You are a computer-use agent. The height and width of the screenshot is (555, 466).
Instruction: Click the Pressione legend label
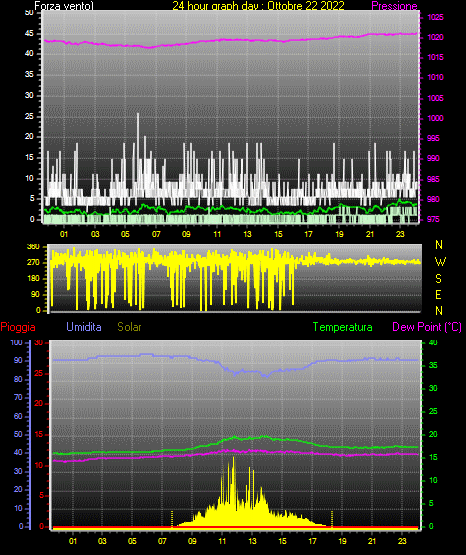[x=394, y=6]
